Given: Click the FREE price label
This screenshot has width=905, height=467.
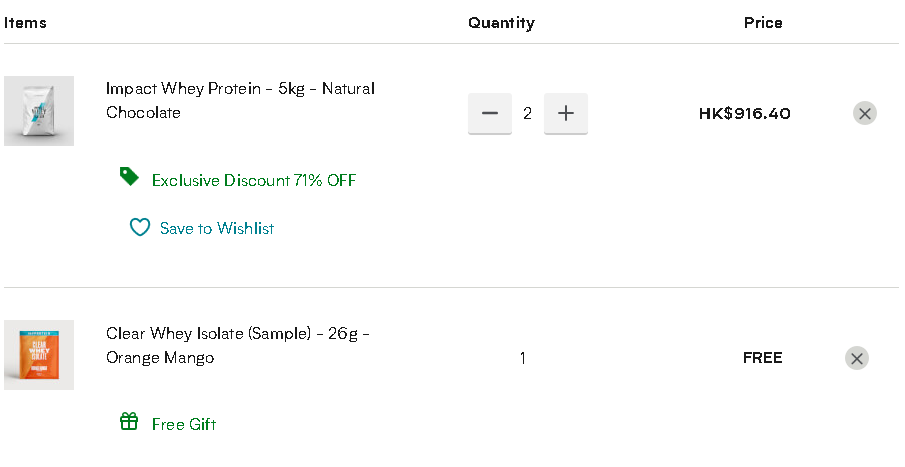Looking at the screenshot, I should [762, 358].
